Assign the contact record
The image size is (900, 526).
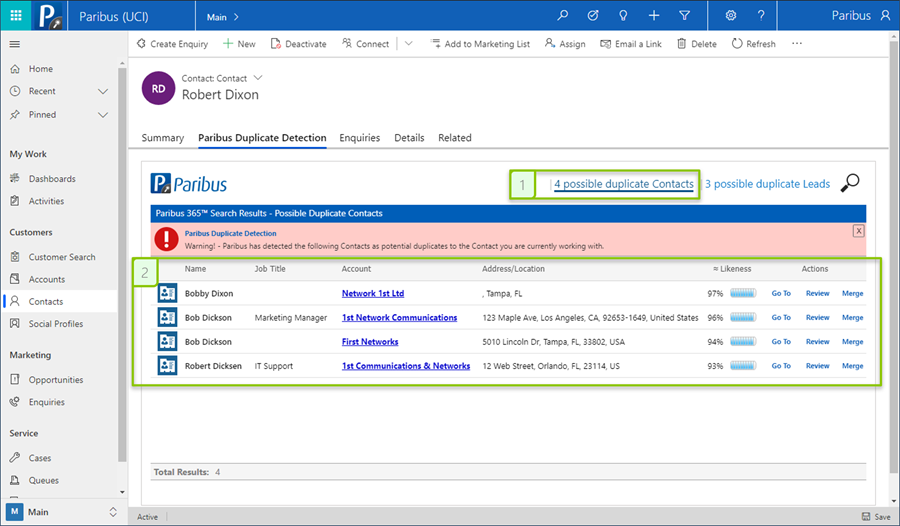(x=565, y=44)
